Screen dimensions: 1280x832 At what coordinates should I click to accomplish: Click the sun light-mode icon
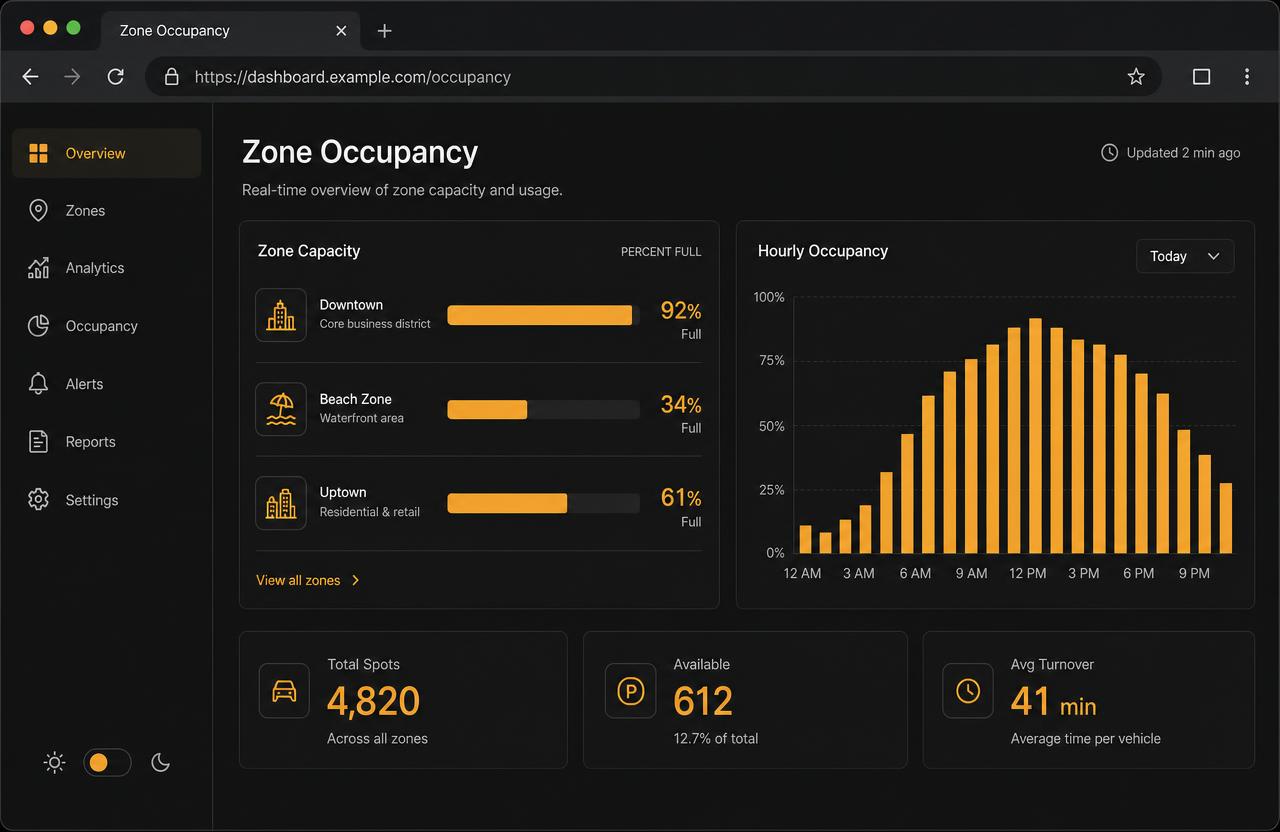pos(55,763)
